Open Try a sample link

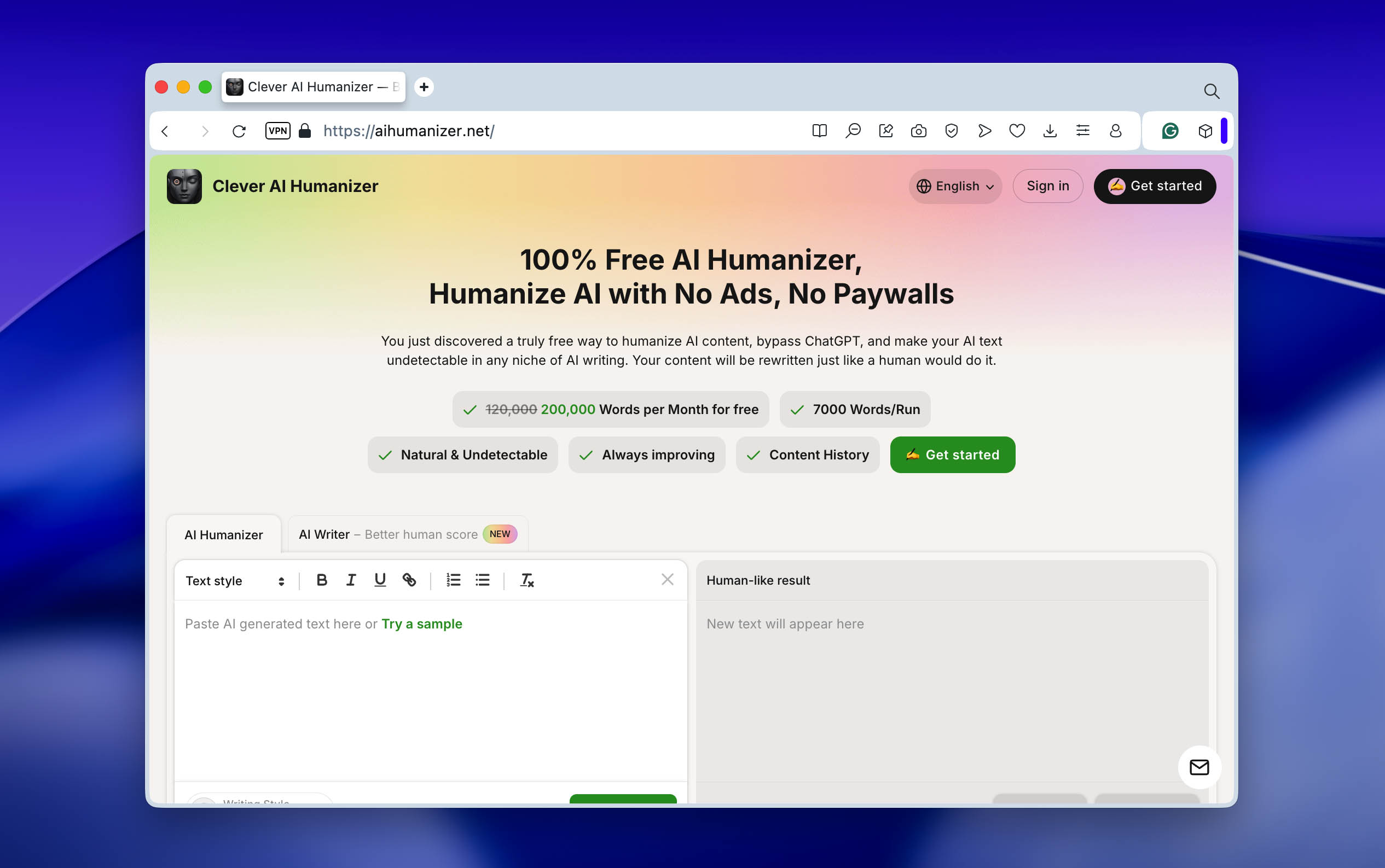[x=422, y=624]
